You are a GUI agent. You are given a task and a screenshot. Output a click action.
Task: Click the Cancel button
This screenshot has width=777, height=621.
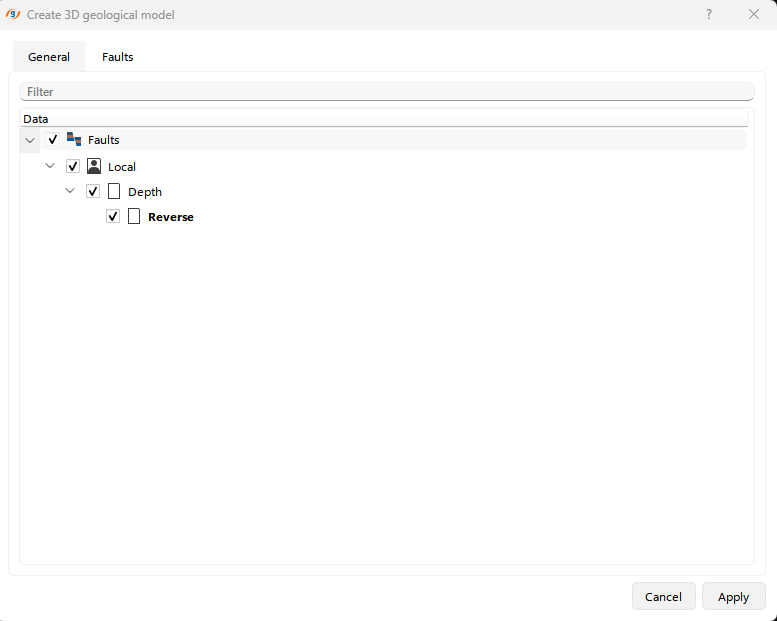click(x=664, y=596)
